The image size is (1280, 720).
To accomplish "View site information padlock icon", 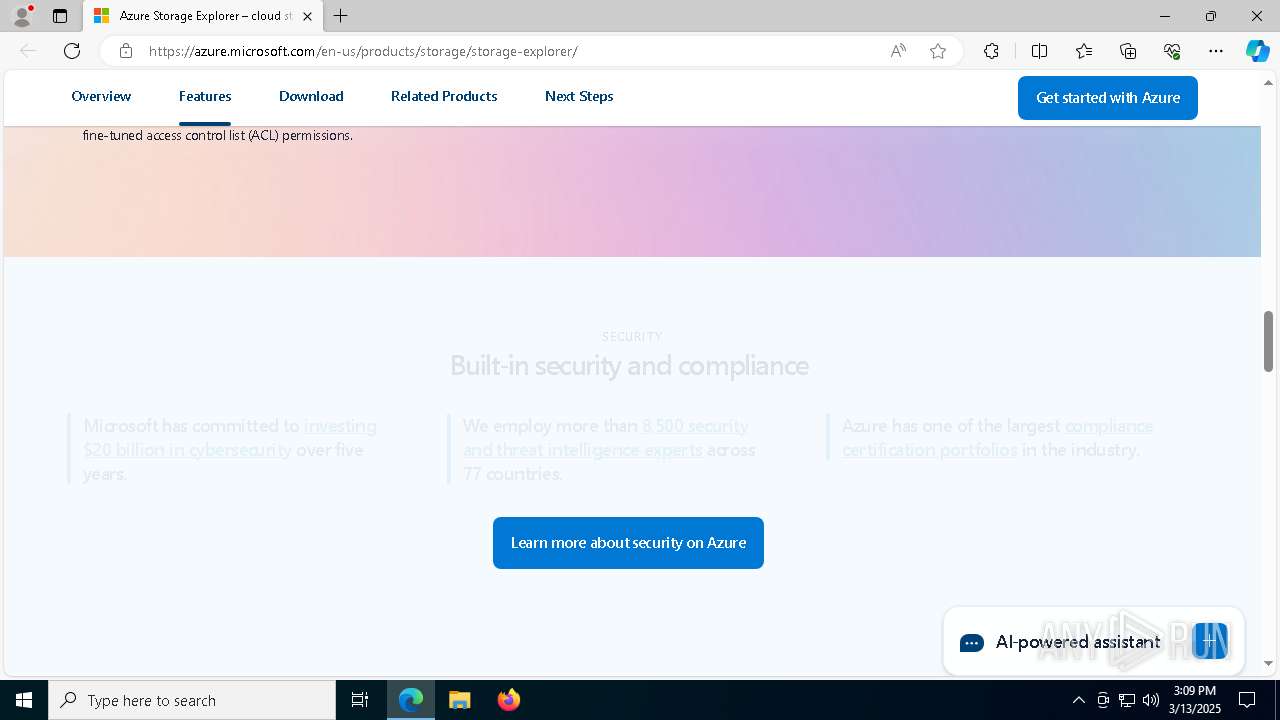I will [x=126, y=51].
